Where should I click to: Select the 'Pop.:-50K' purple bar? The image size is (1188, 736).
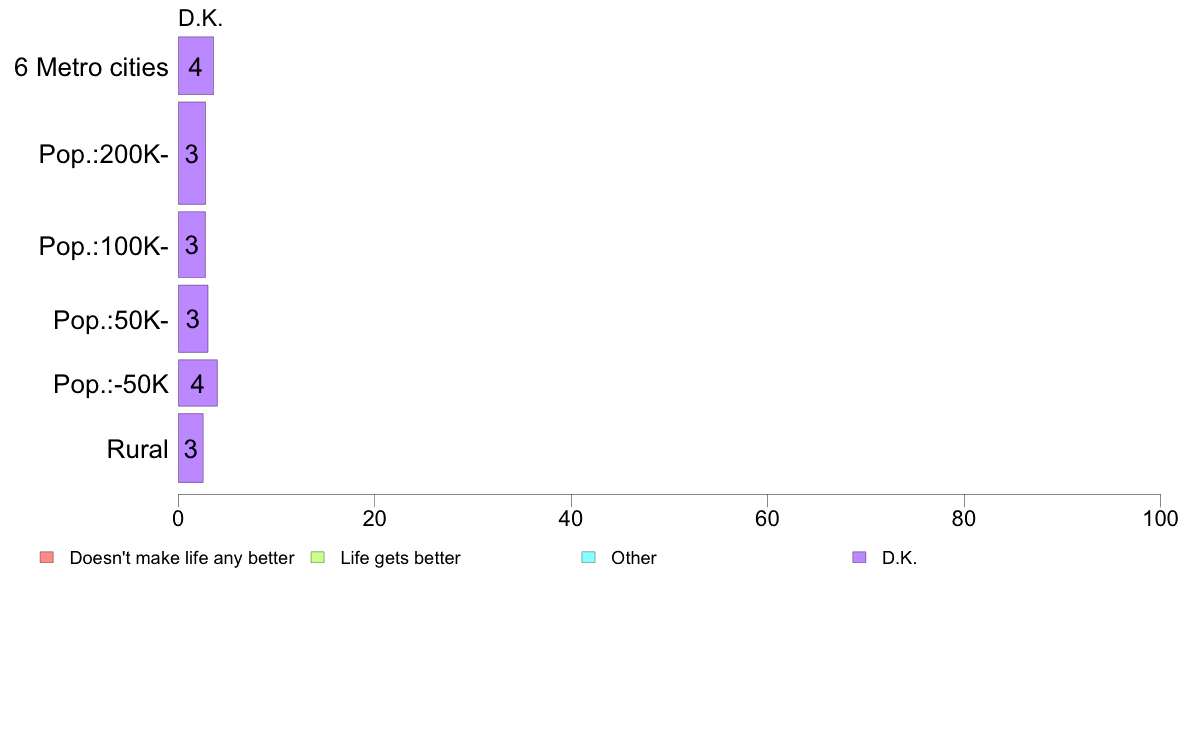pos(198,384)
